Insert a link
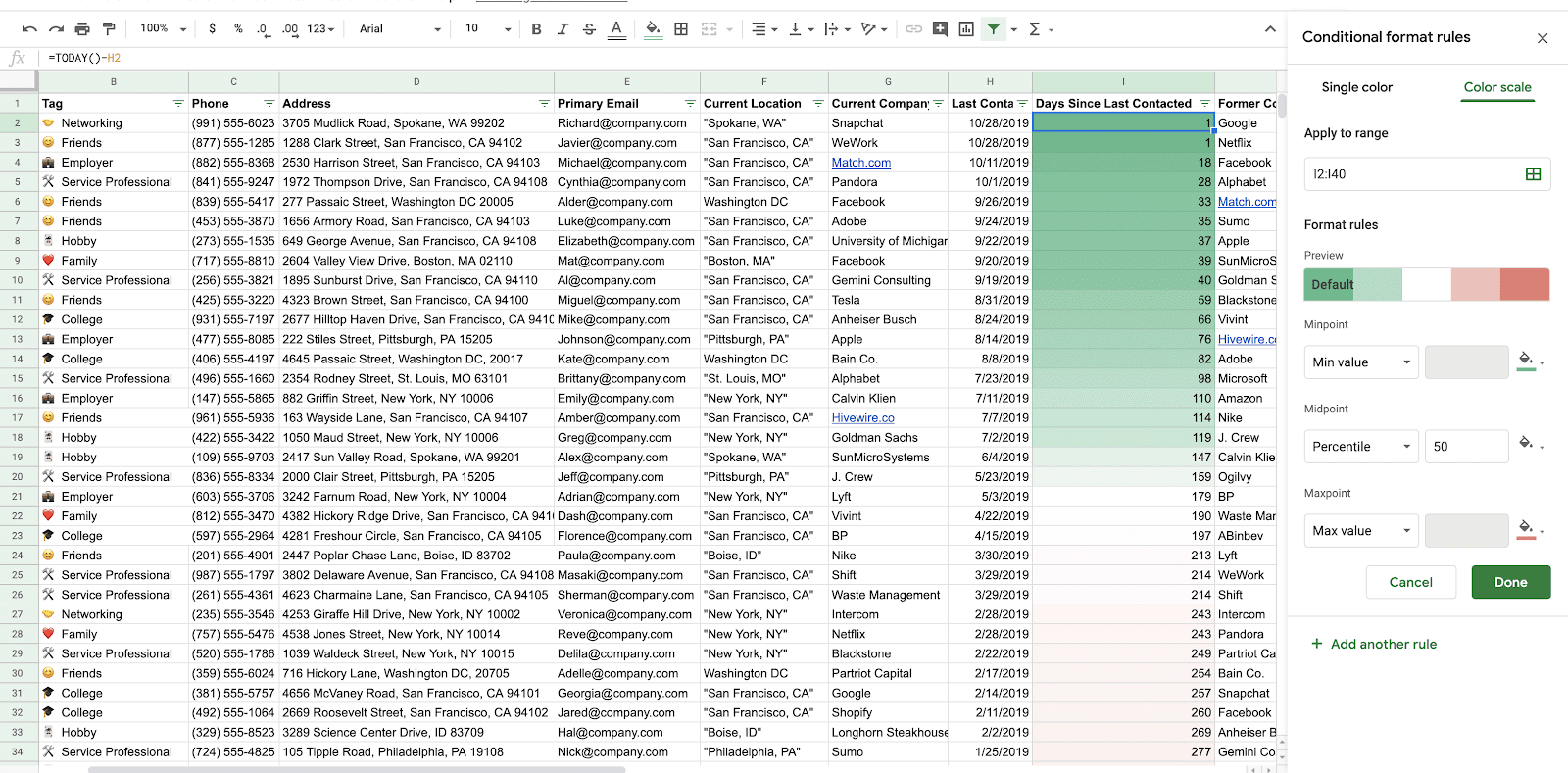The width and height of the screenshot is (1568, 773). [913, 29]
